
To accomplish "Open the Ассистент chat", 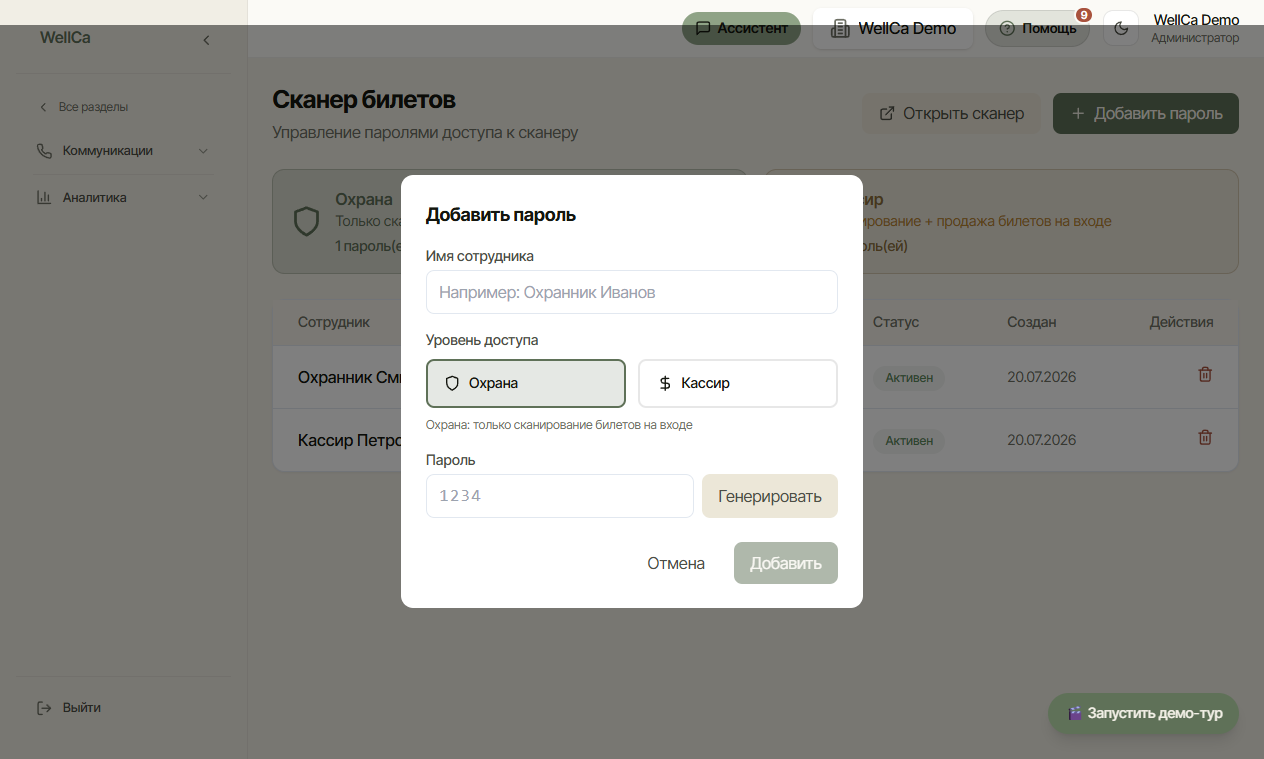I will [742, 28].
